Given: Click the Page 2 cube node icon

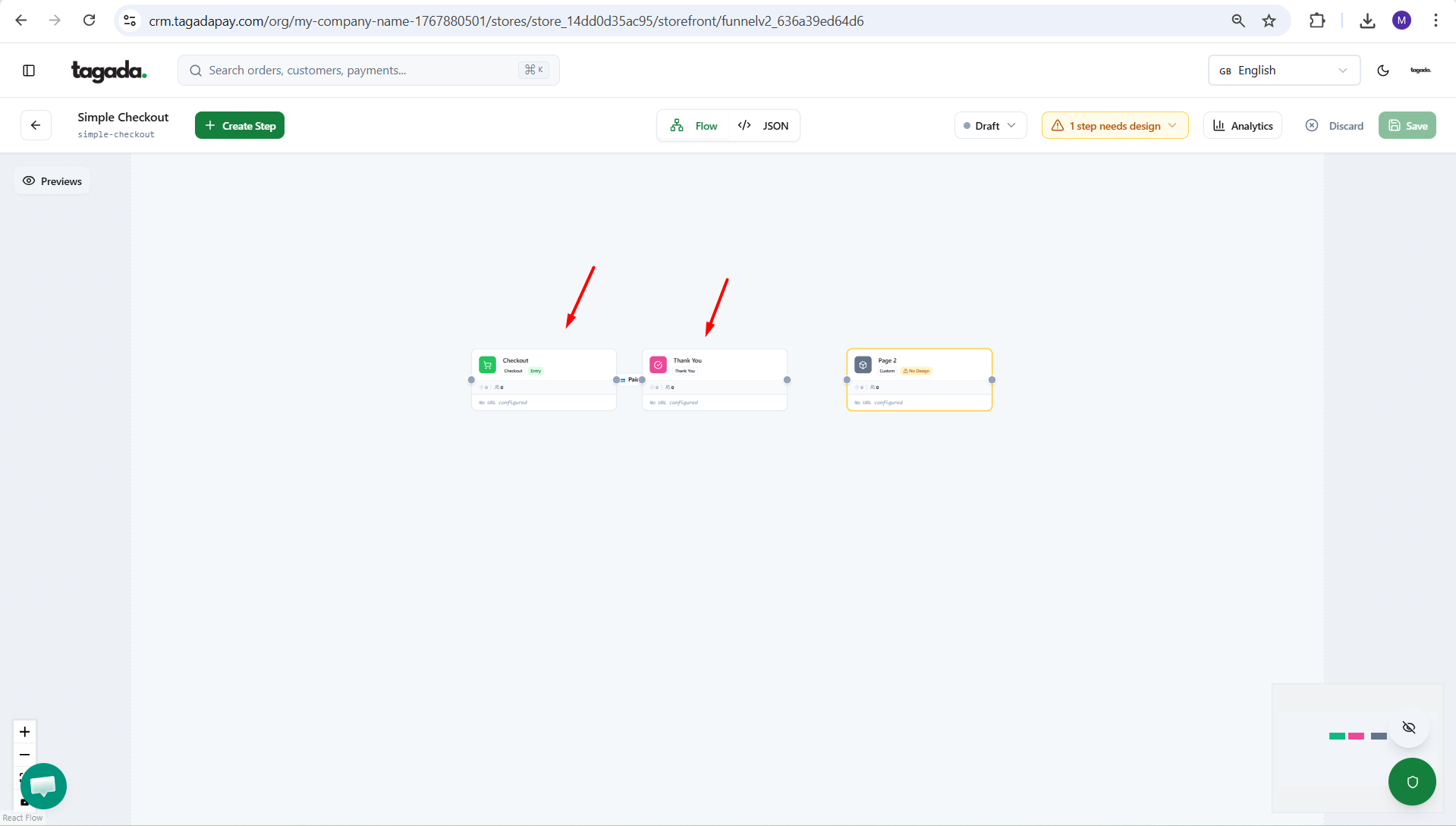Looking at the screenshot, I should 863,365.
